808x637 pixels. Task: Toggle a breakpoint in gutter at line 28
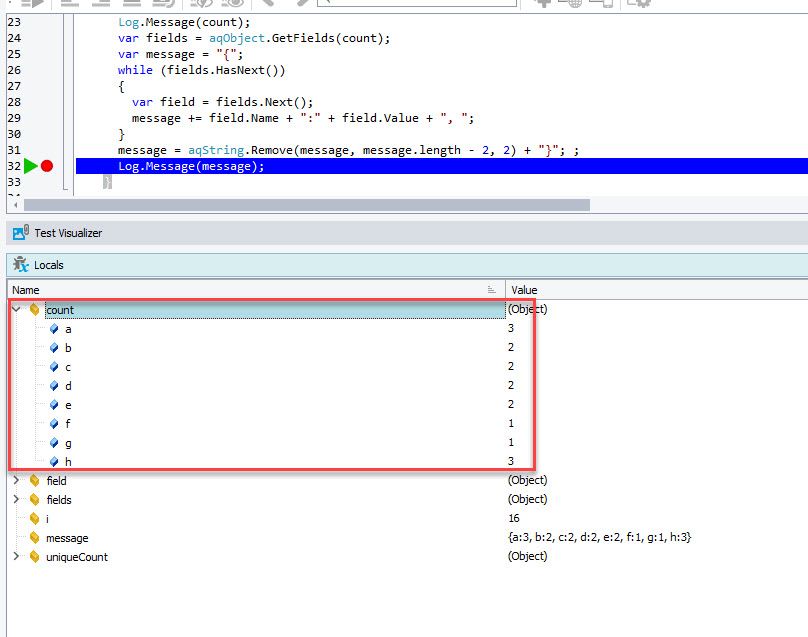coord(46,102)
